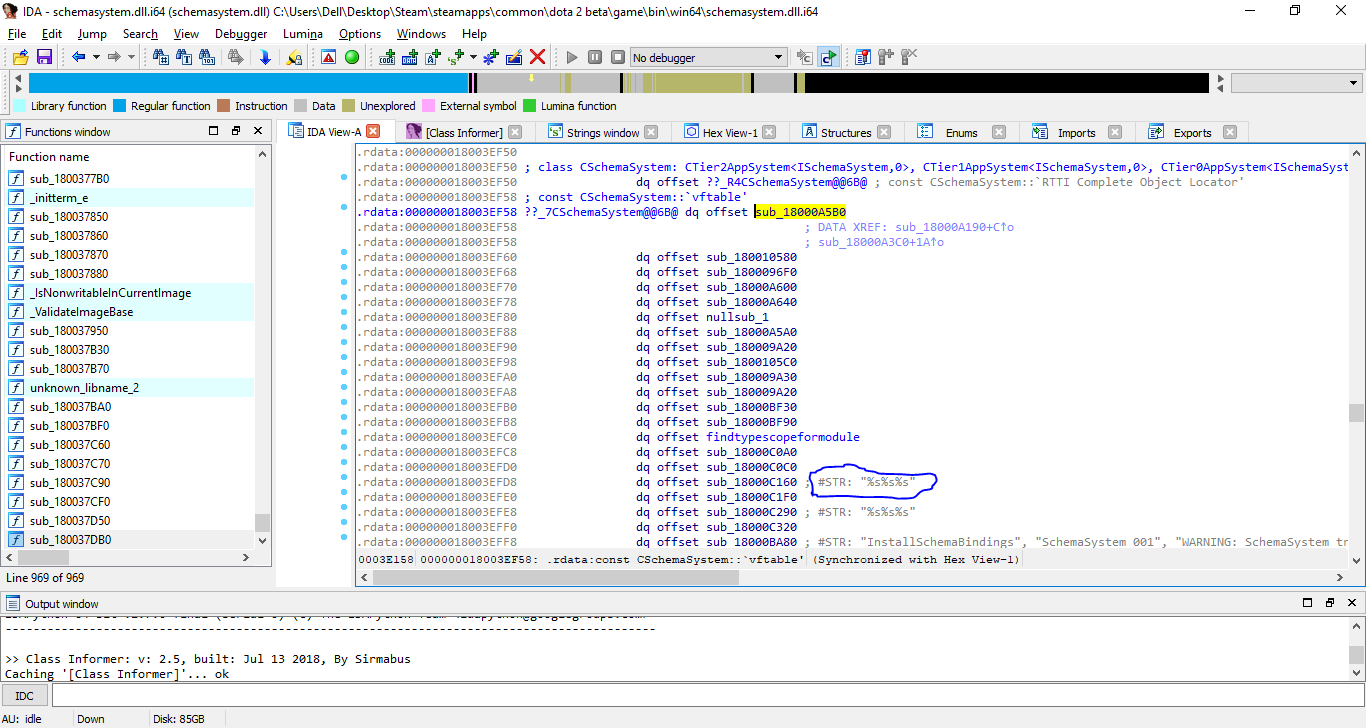1366x728 pixels.
Task: Click the IDC button in output window
Action: point(25,695)
